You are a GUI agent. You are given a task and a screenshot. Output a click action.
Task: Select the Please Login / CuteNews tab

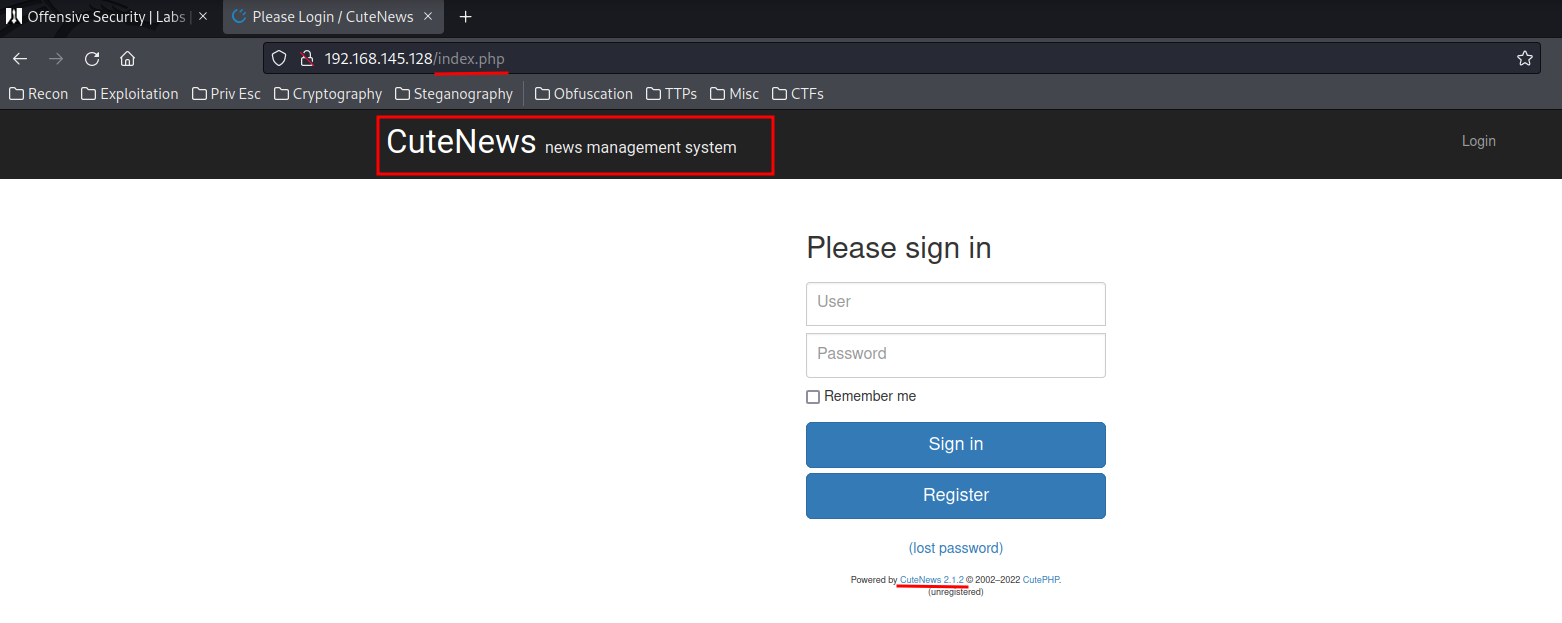click(334, 17)
